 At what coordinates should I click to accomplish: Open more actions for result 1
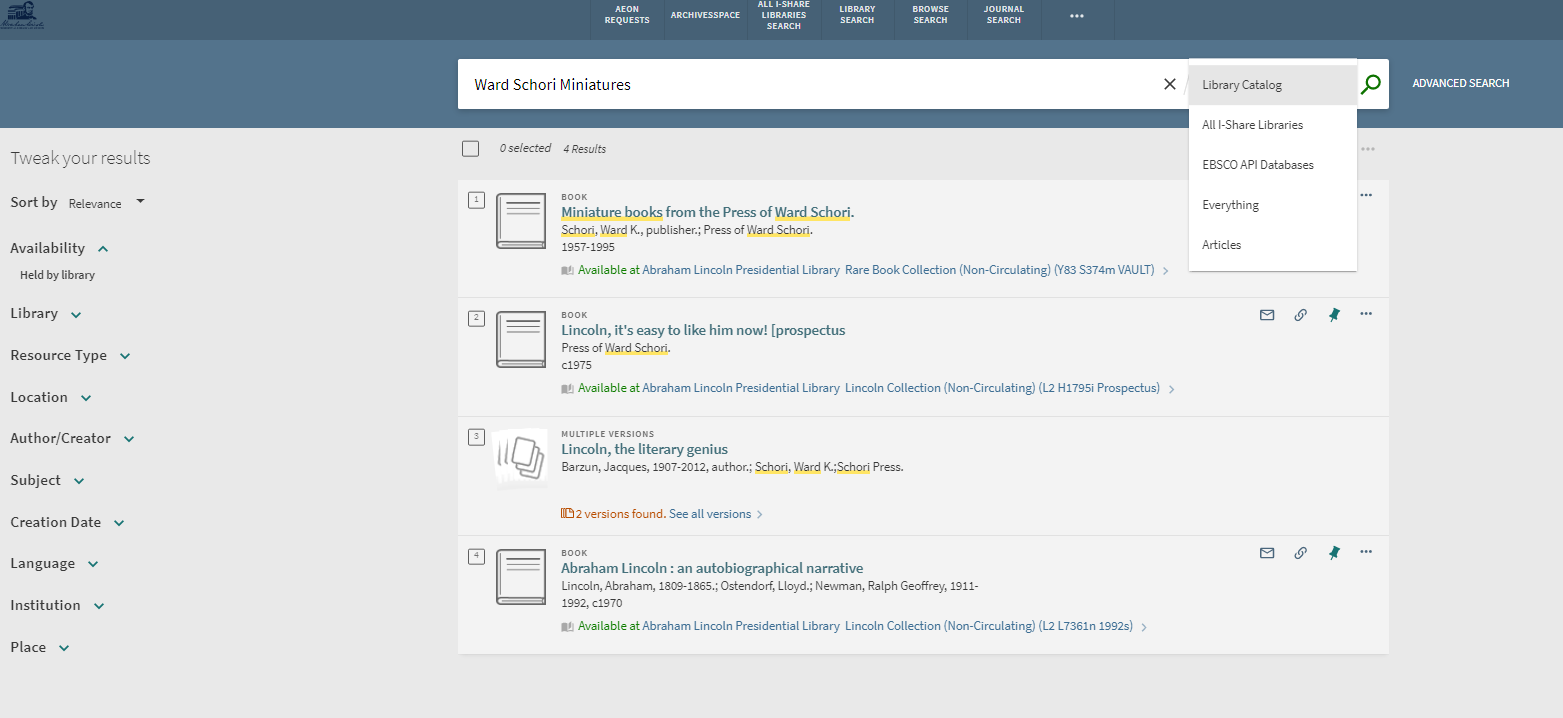coord(1366,195)
